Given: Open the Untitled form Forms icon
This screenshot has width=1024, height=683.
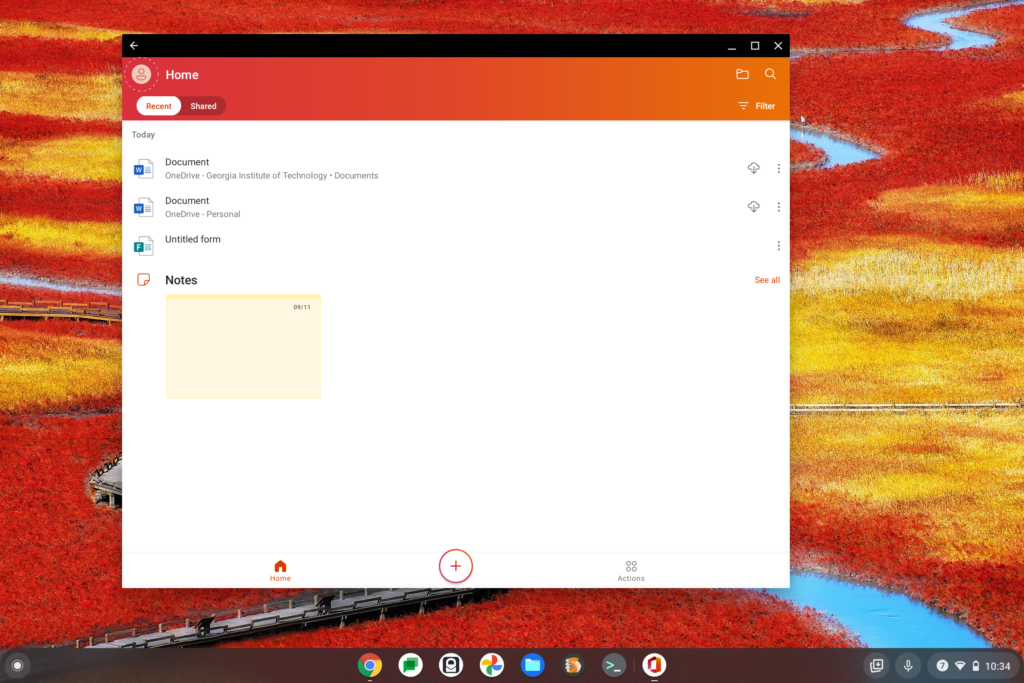Looking at the screenshot, I should pos(143,246).
